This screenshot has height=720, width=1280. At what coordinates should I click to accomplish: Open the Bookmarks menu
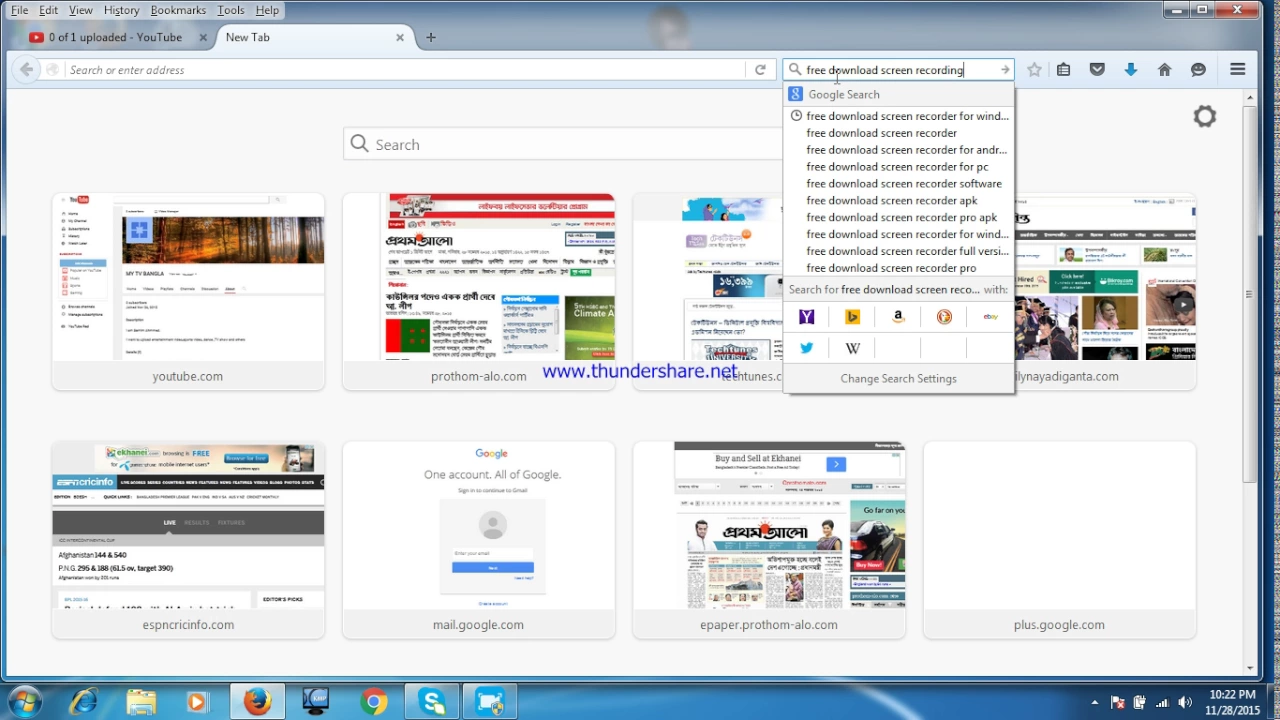(x=178, y=10)
